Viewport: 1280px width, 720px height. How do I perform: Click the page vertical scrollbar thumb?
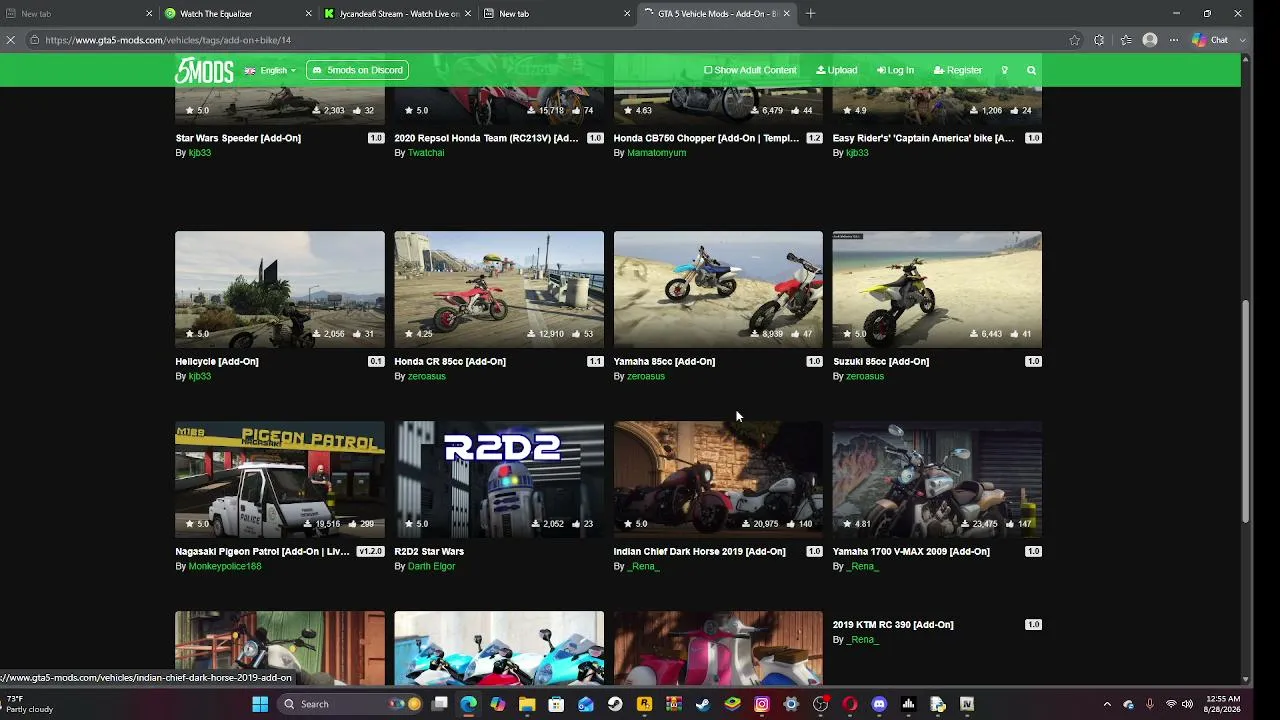pyautogui.click(x=1246, y=410)
